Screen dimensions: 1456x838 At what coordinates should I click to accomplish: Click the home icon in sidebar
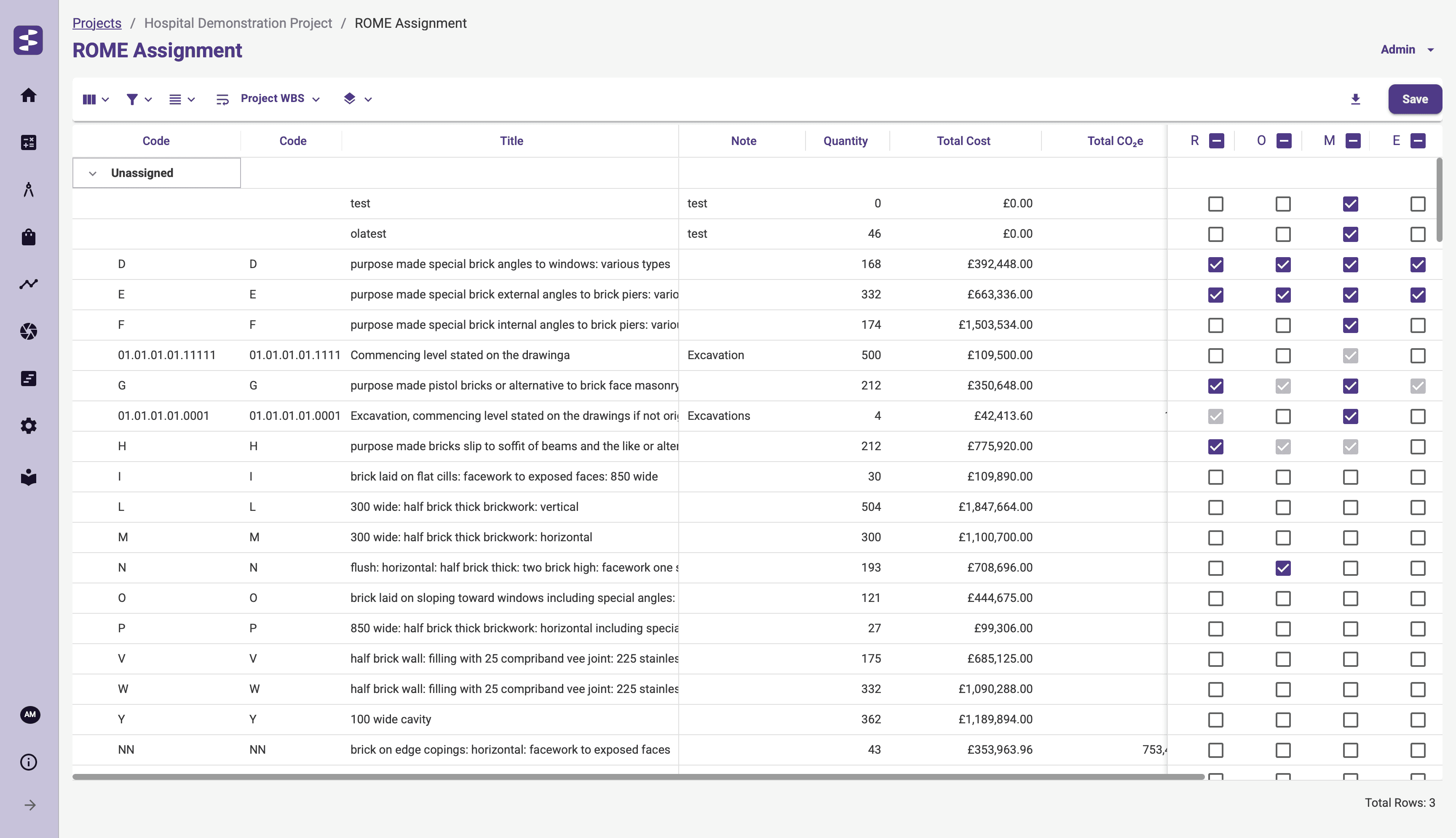[28, 95]
